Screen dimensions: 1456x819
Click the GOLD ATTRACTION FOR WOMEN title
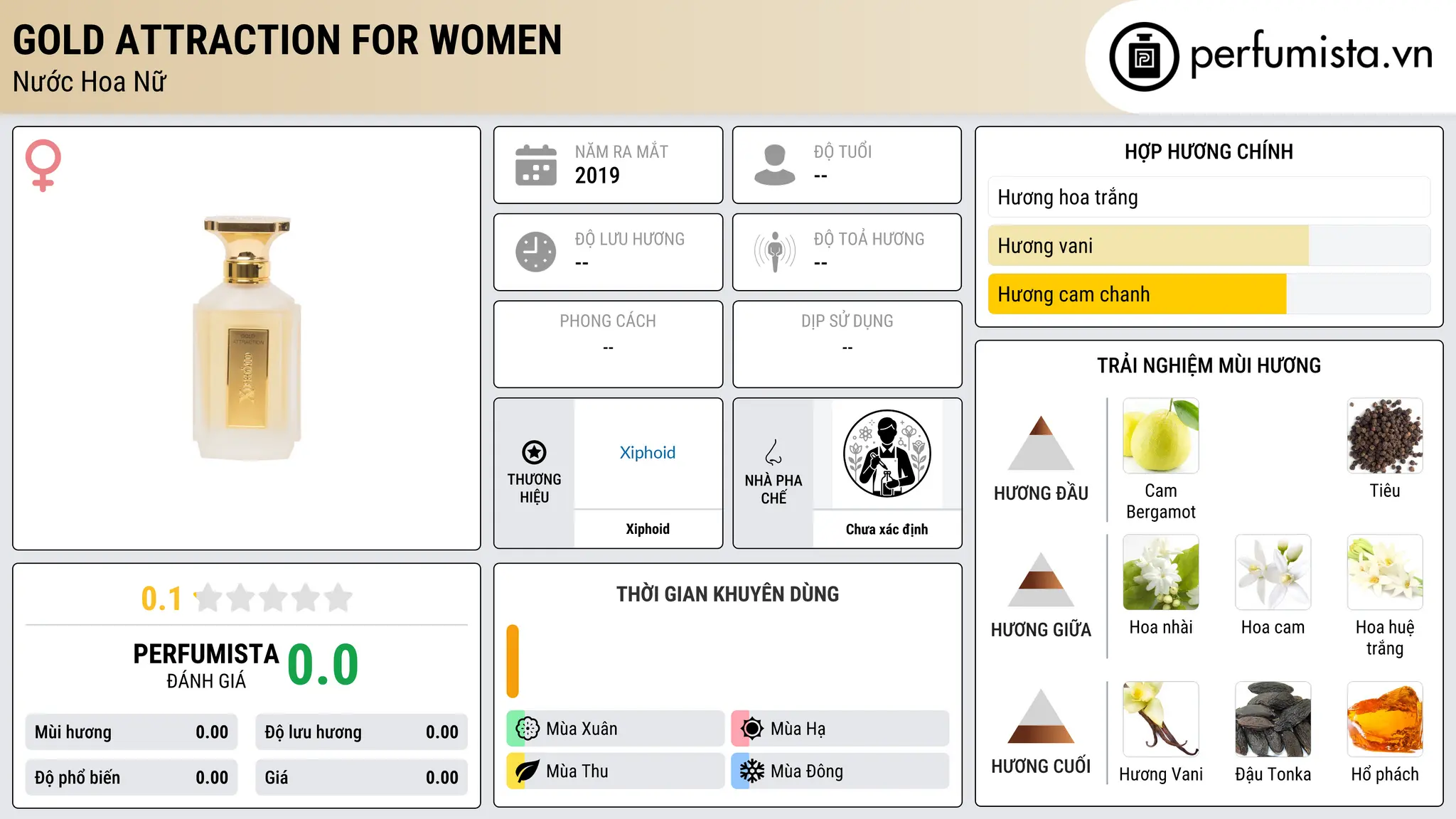[x=287, y=40]
